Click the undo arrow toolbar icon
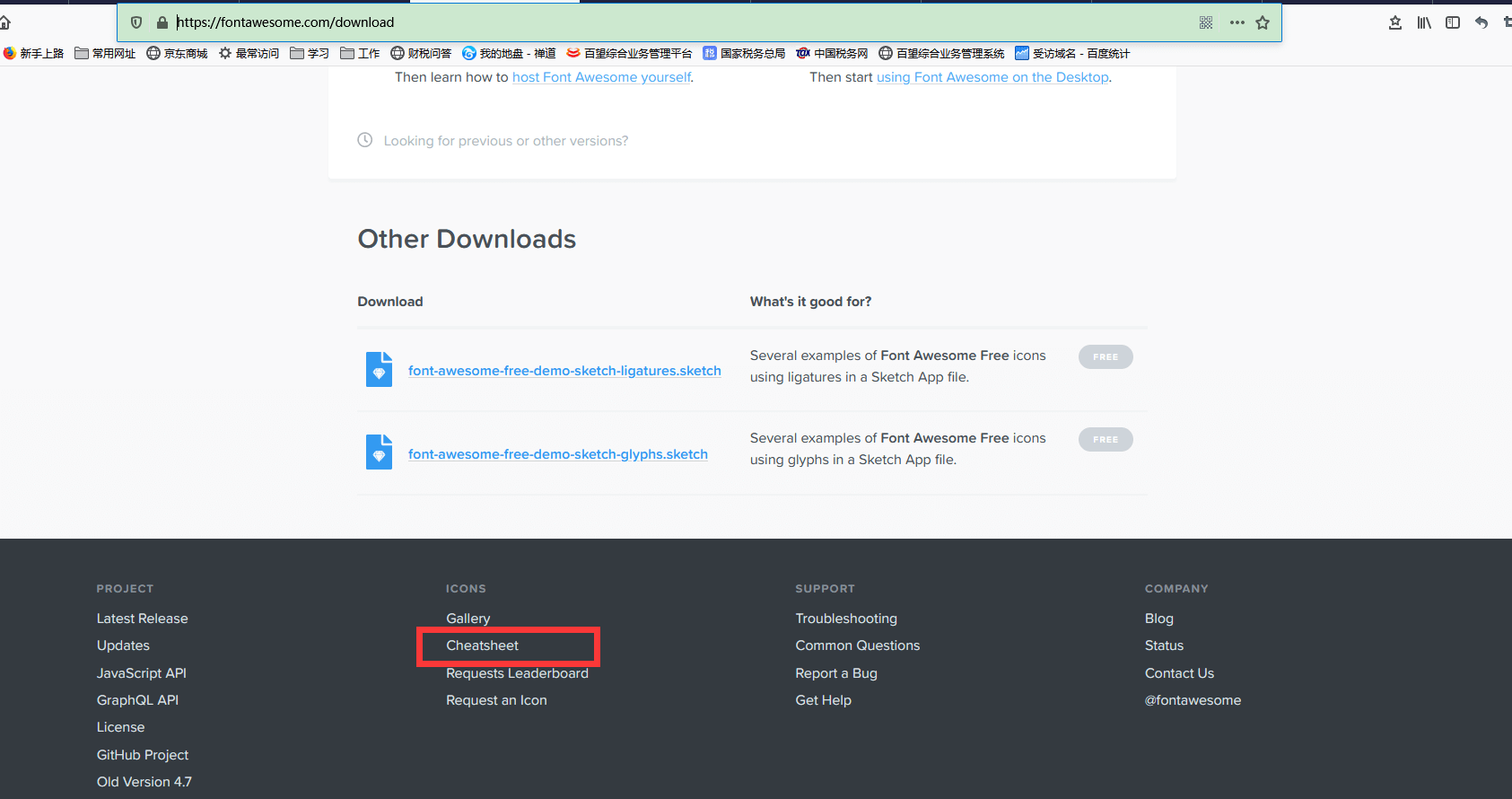 tap(1481, 22)
